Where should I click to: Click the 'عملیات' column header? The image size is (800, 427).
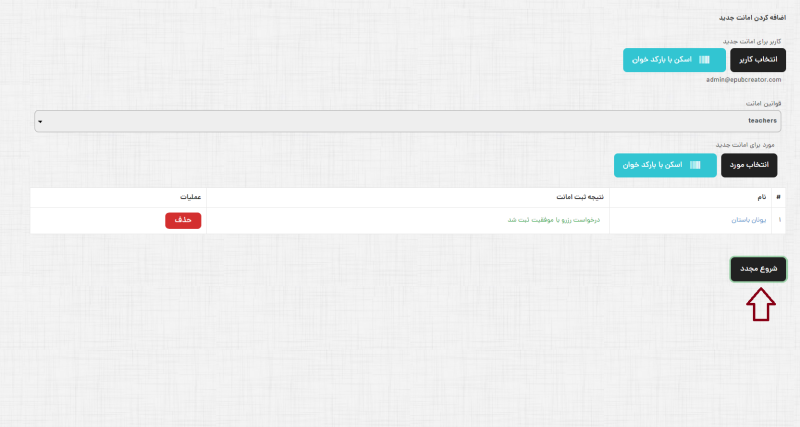190,197
